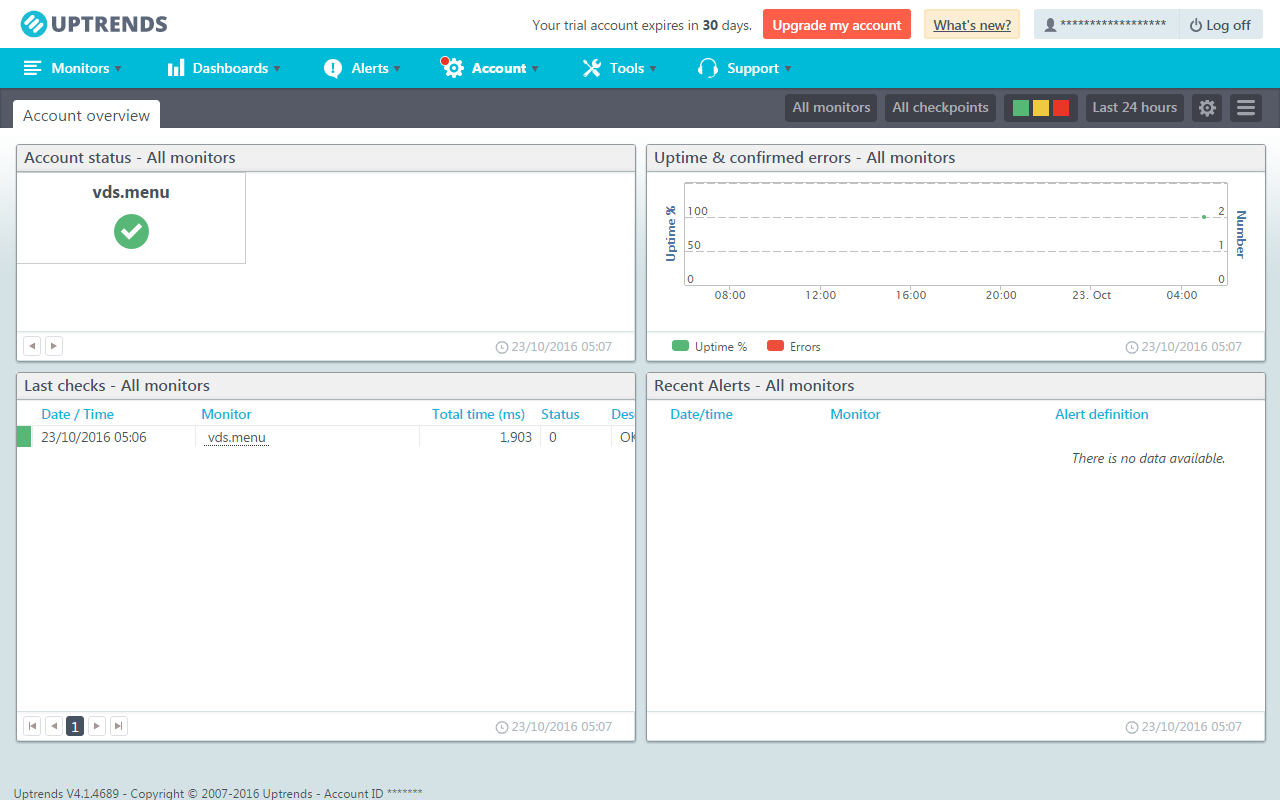
Task: Jump to first page of Last checks
Action: (32, 726)
